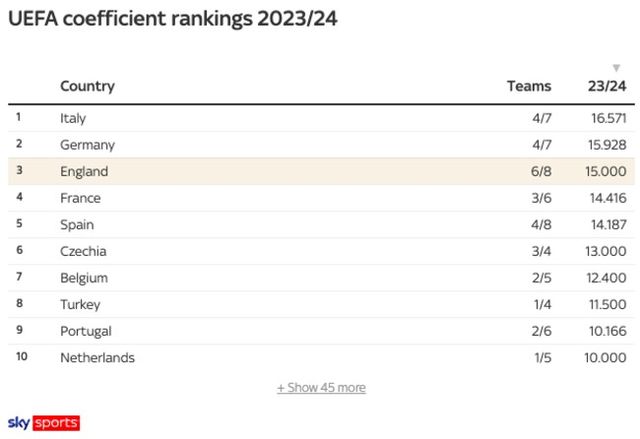Click the UEFA coefficient rankings title
Image resolution: width=640 pixels, height=439 pixels.
(172, 18)
